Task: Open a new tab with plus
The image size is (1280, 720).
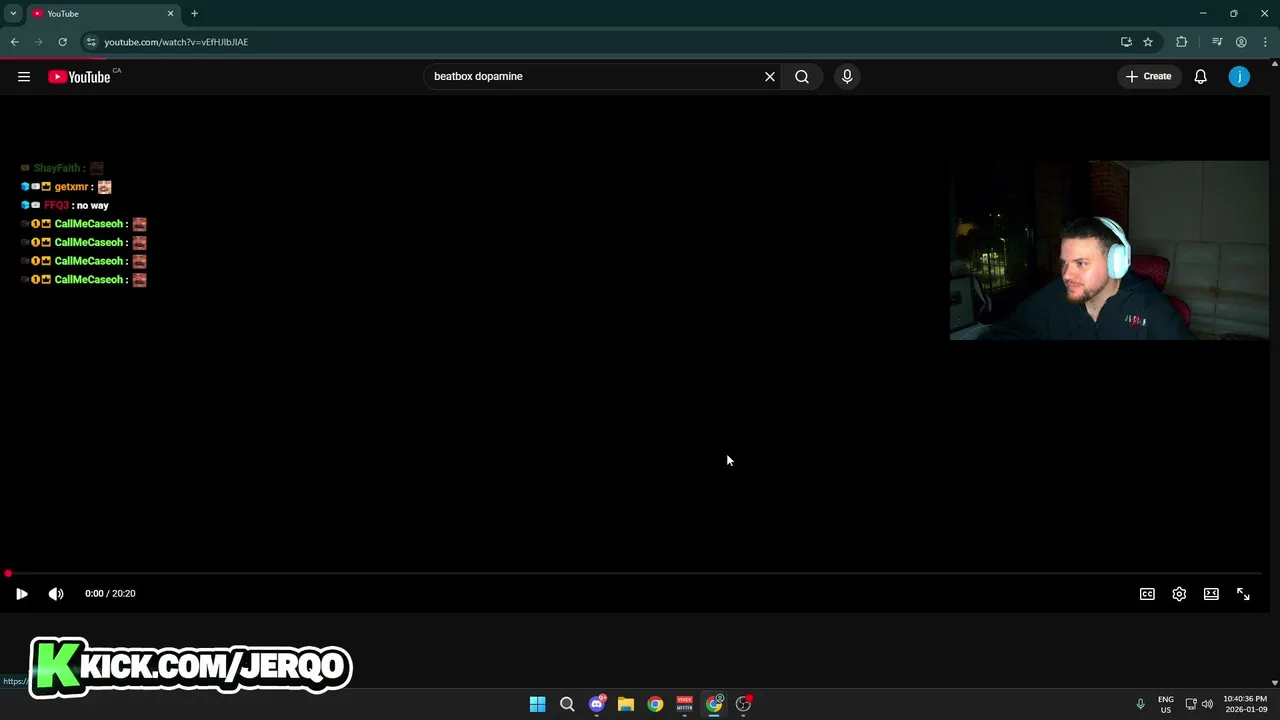Action: point(194,14)
